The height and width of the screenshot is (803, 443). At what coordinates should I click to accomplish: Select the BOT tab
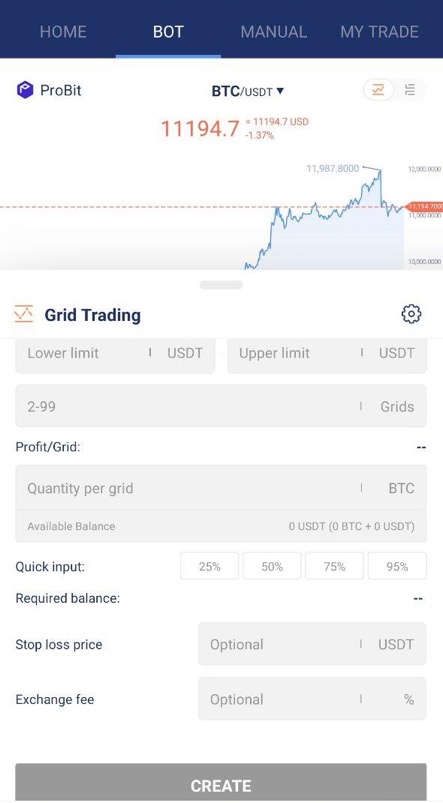click(168, 32)
